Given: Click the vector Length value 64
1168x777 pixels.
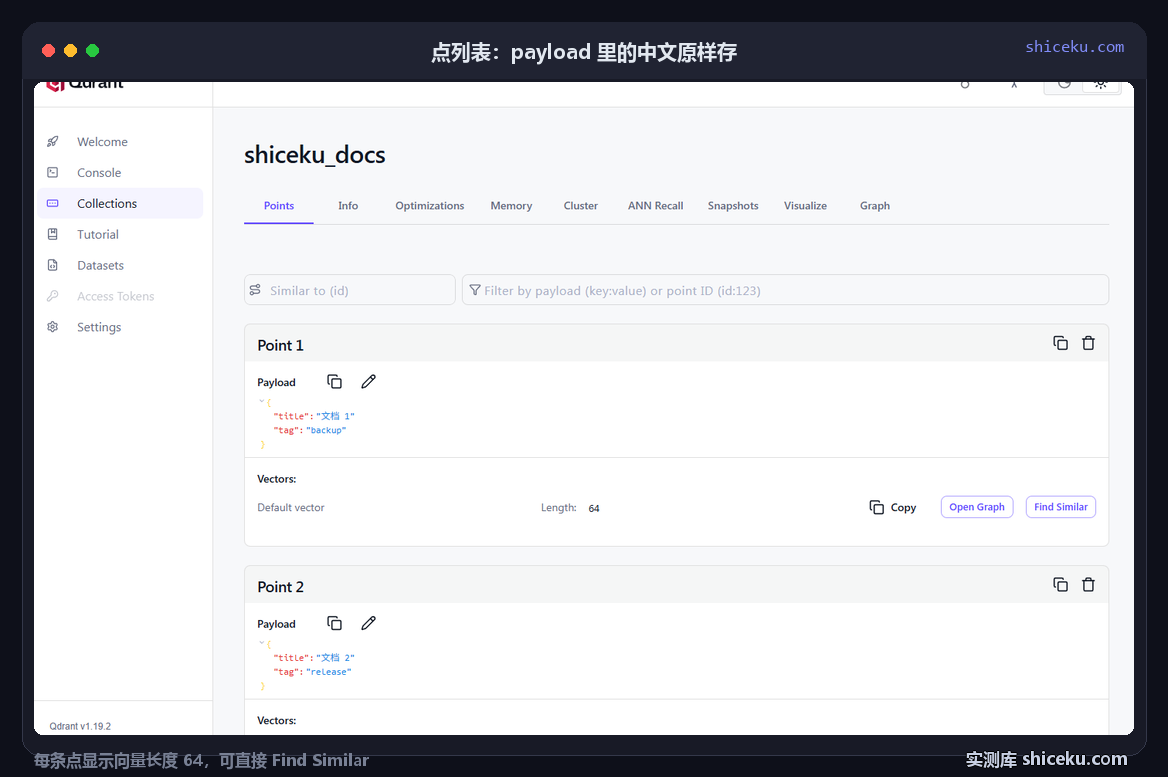Looking at the screenshot, I should [594, 508].
